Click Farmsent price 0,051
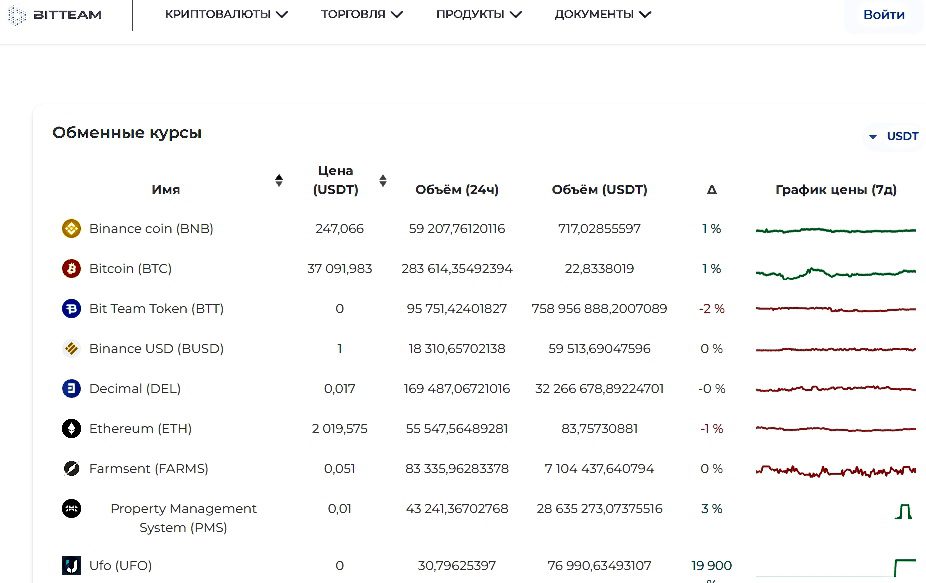Screen dimensions: 926x583 coord(340,468)
